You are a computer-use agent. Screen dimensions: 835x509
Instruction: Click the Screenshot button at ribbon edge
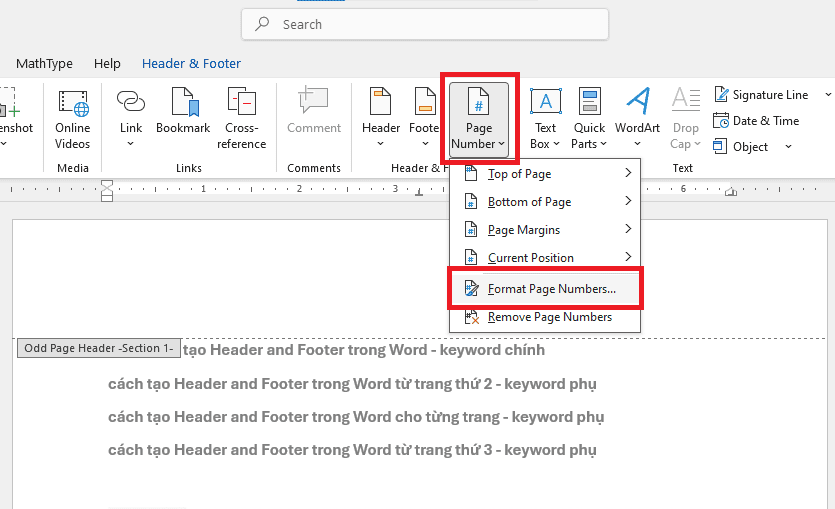(15, 119)
